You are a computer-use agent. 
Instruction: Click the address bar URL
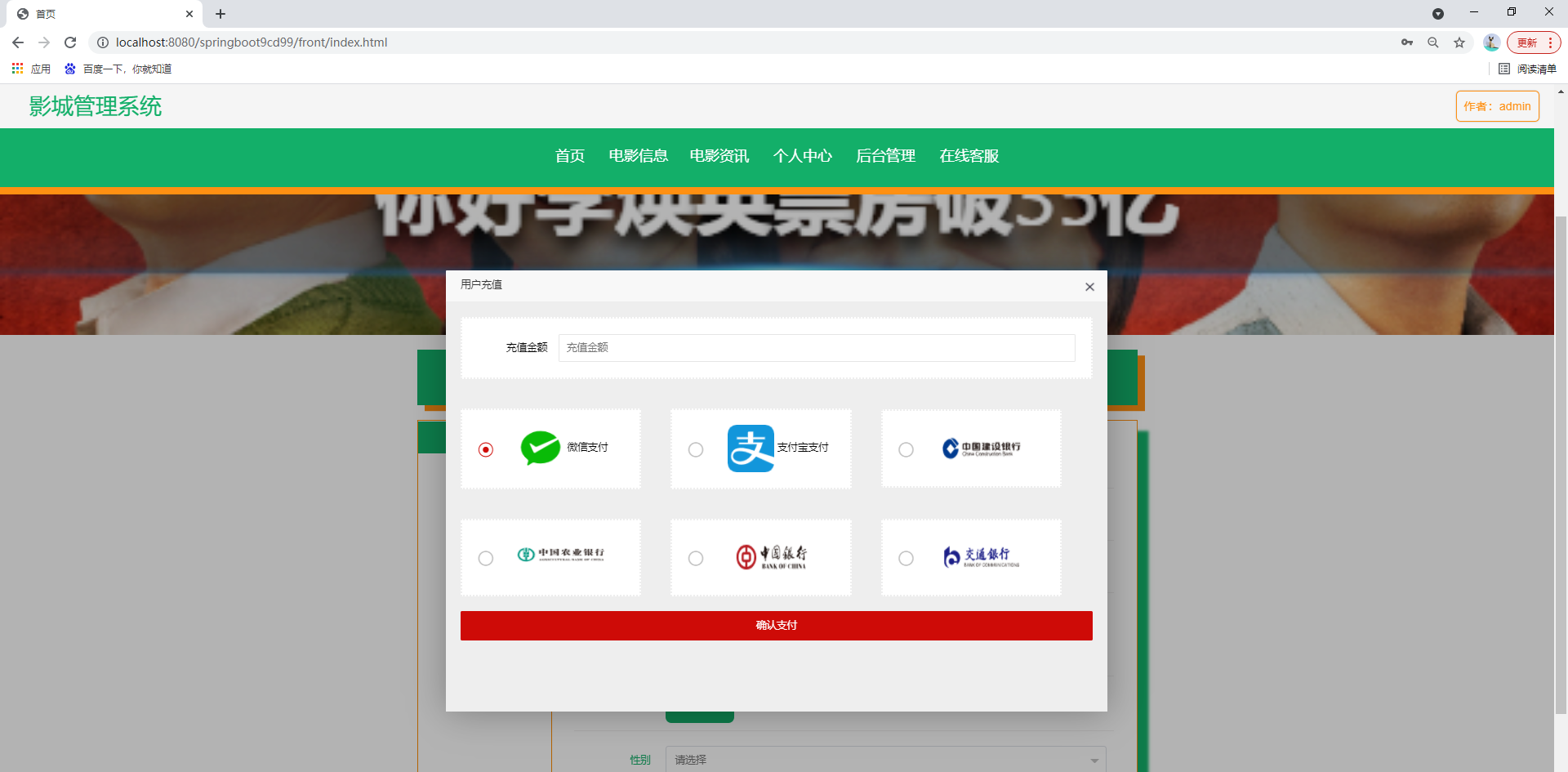(x=252, y=42)
